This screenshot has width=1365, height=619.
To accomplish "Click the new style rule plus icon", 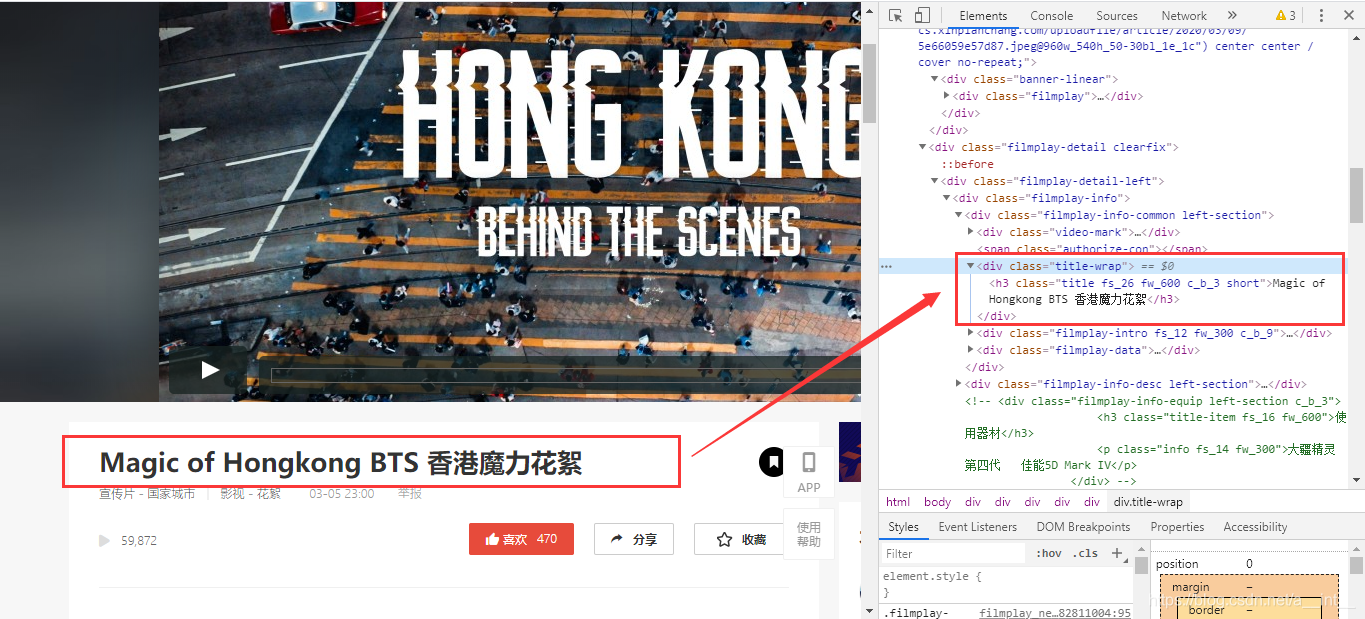I will pos(1117,553).
